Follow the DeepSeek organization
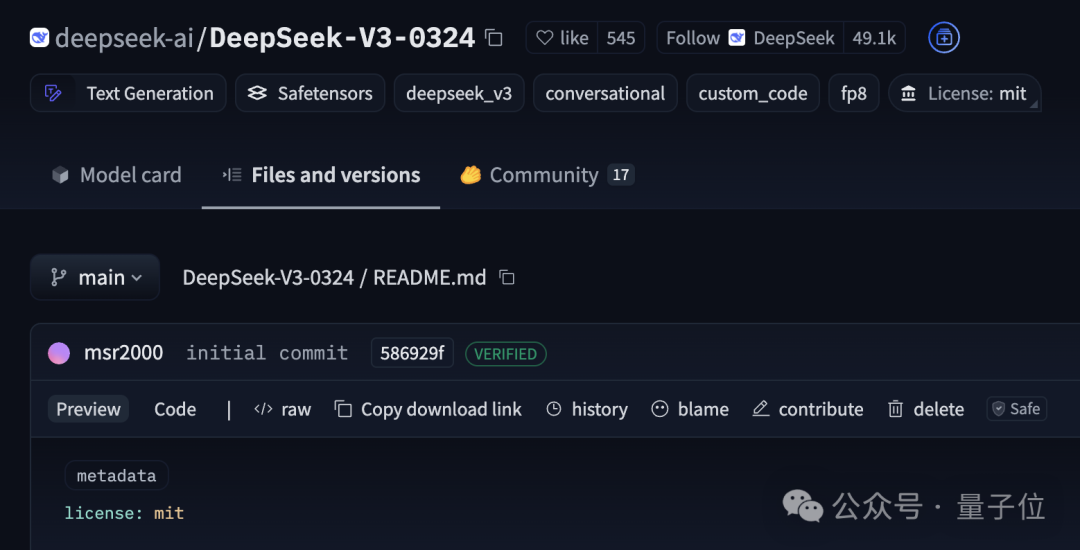The width and height of the screenshot is (1080, 550). (x=750, y=38)
